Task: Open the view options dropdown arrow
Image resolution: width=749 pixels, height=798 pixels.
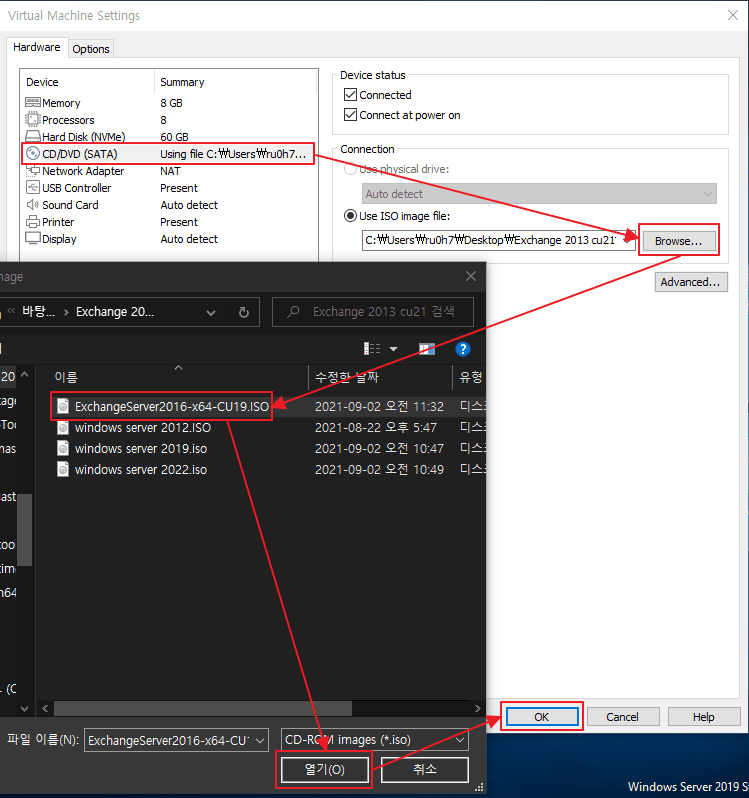Action: 393,349
